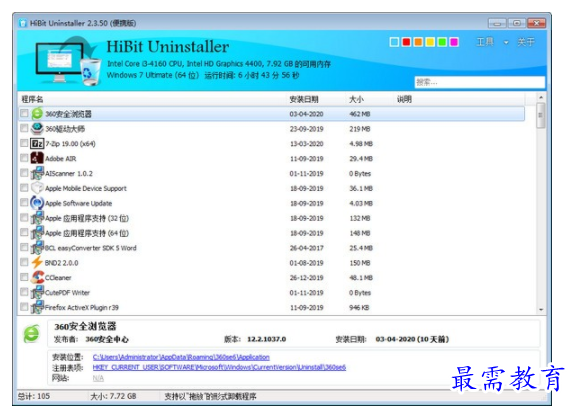Choose the orange theme swatch
Viewport: 573px width, 410px height.
pos(418,42)
